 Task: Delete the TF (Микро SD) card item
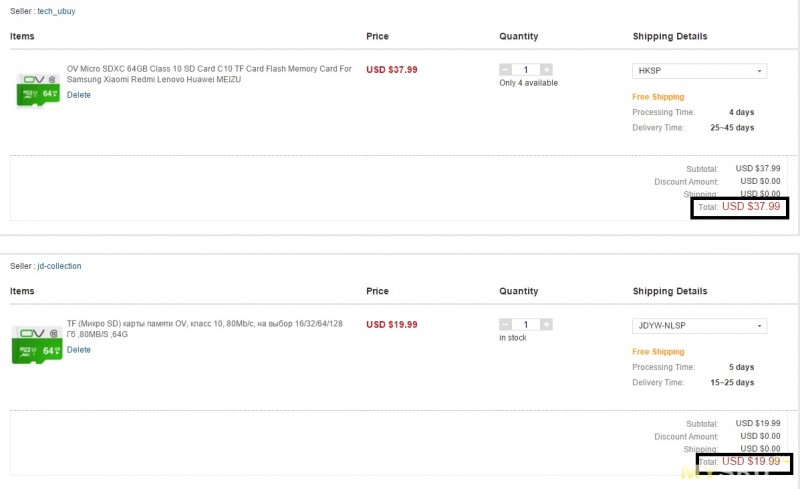(79, 350)
